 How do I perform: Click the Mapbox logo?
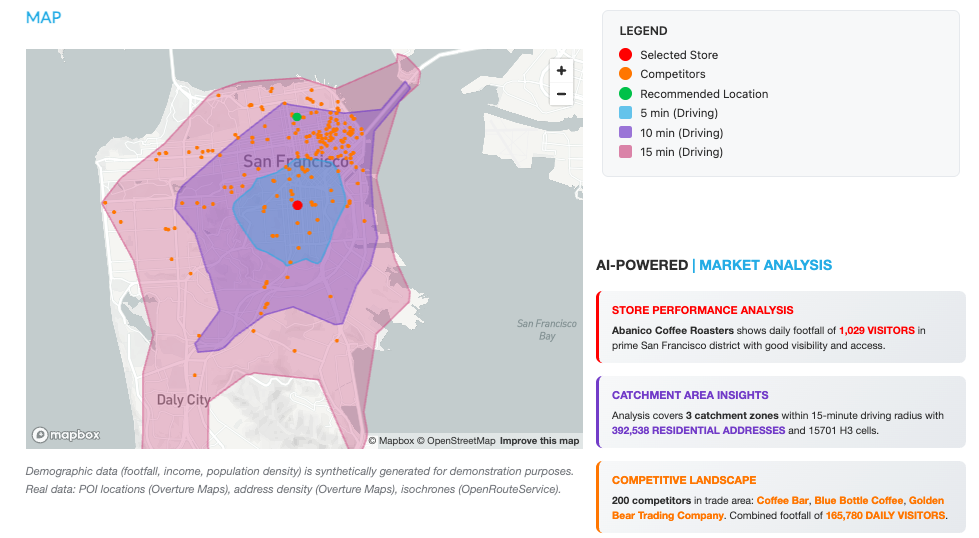[x=66, y=435]
